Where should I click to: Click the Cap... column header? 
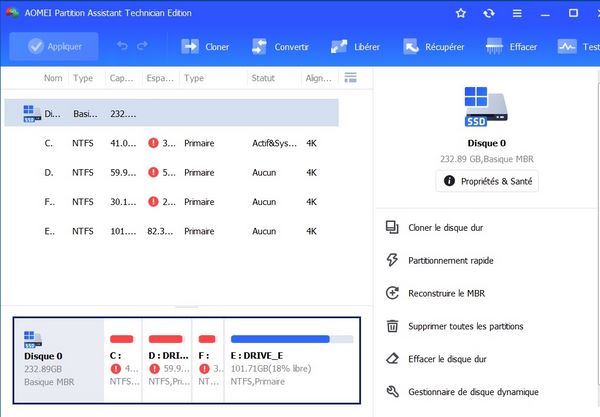(122, 78)
